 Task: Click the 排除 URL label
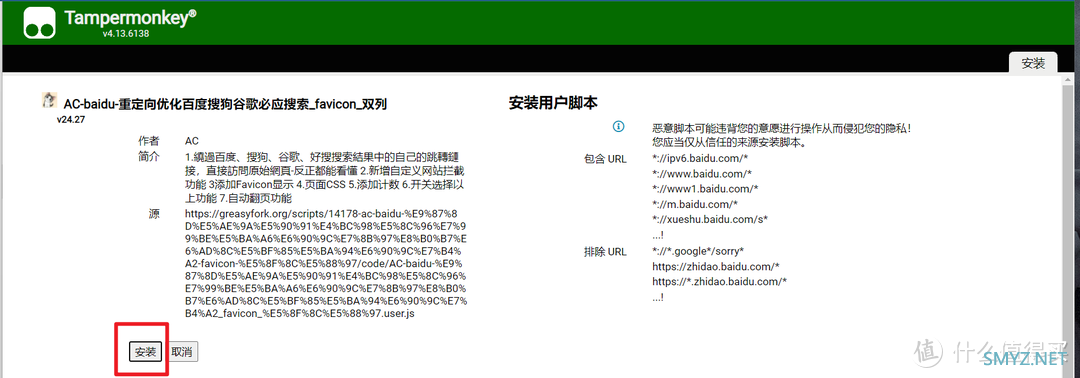coord(605,252)
